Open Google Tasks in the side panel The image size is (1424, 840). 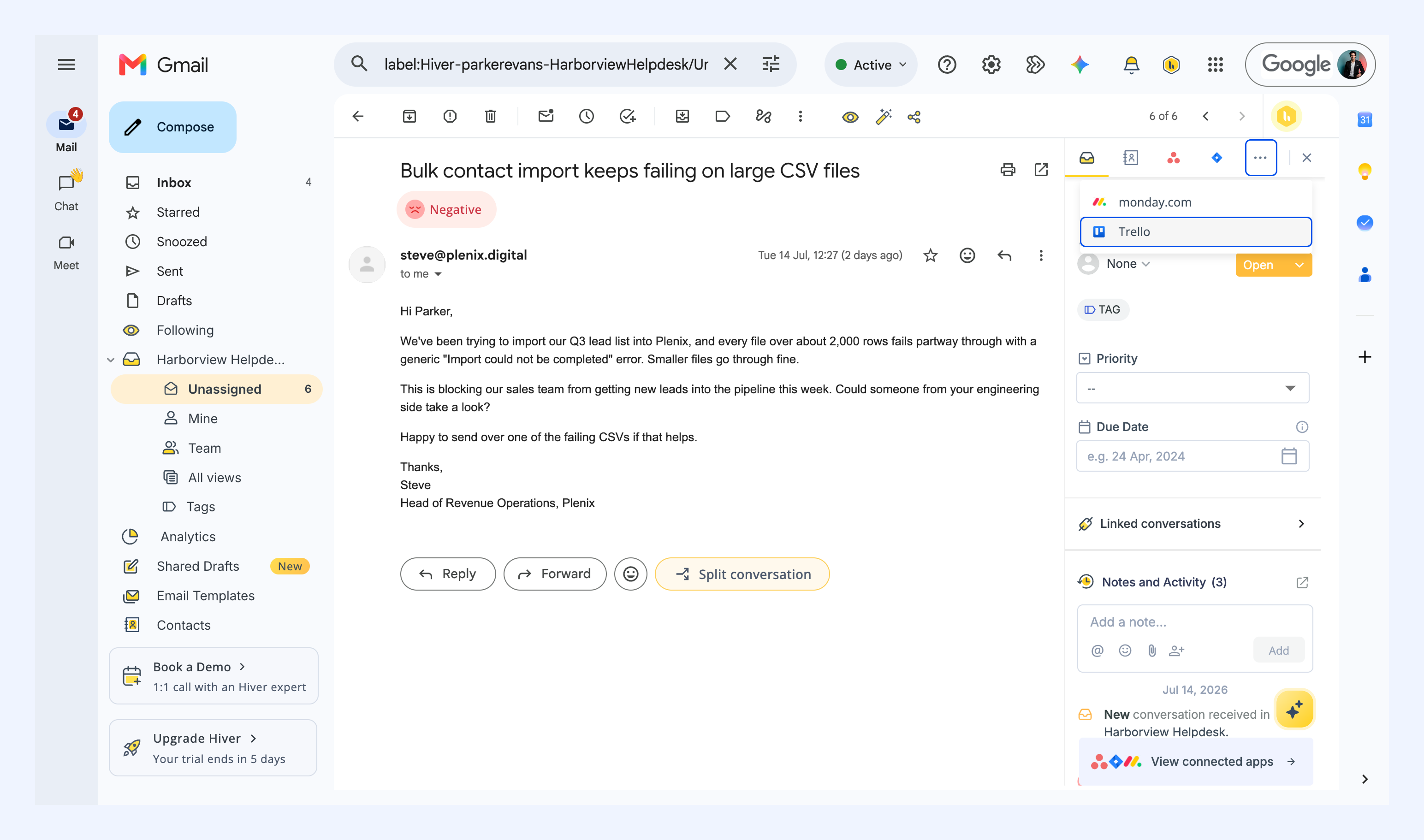pyautogui.click(x=1365, y=223)
